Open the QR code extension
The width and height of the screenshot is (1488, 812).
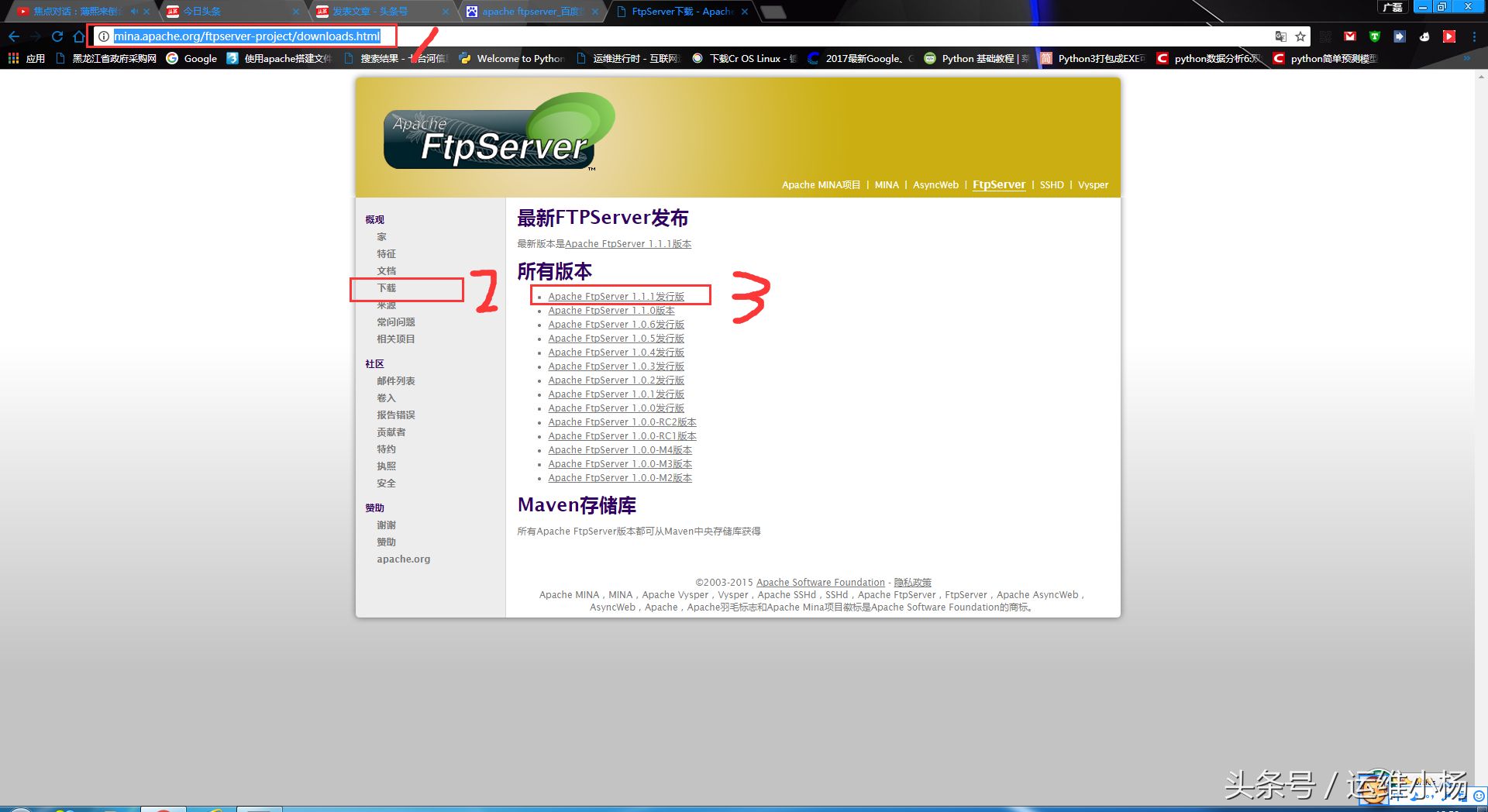(x=1325, y=36)
